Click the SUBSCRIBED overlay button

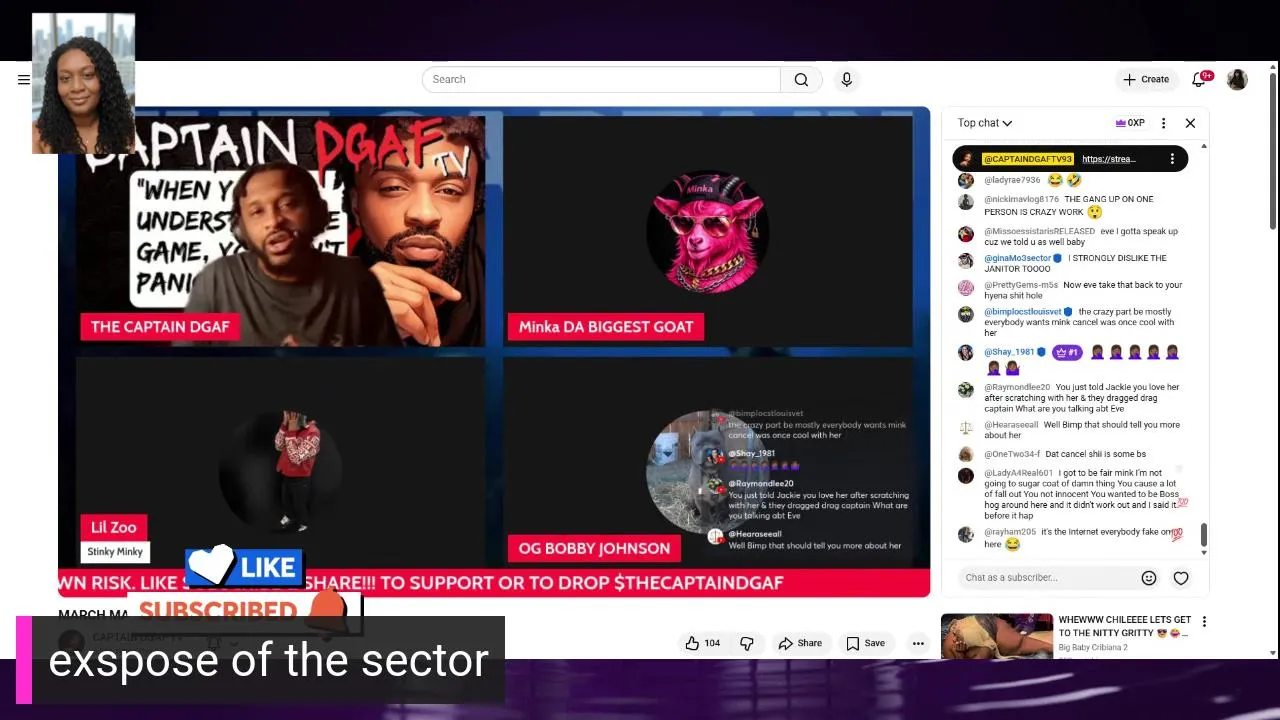coord(243,611)
